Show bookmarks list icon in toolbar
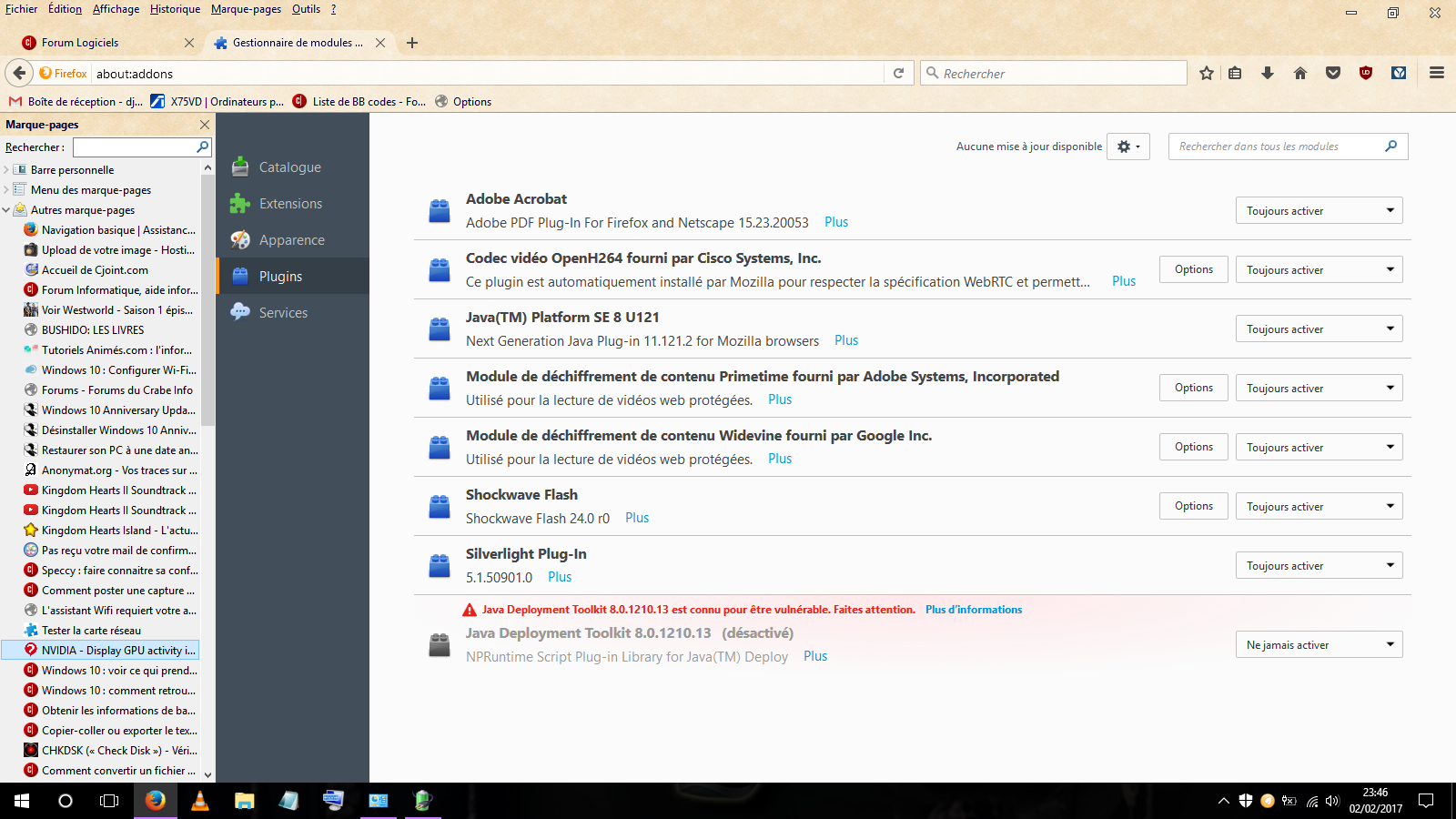Screen dimensions: 1456x819 pyautogui.click(x=1235, y=73)
